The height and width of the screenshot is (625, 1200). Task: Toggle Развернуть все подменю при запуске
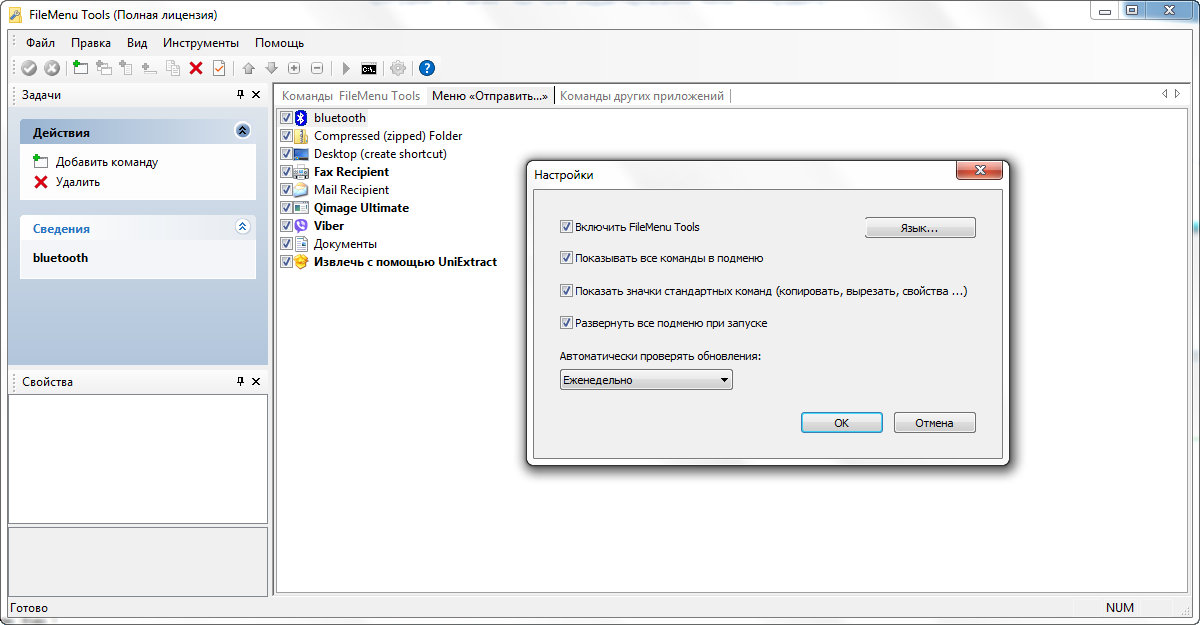pyautogui.click(x=567, y=323)
